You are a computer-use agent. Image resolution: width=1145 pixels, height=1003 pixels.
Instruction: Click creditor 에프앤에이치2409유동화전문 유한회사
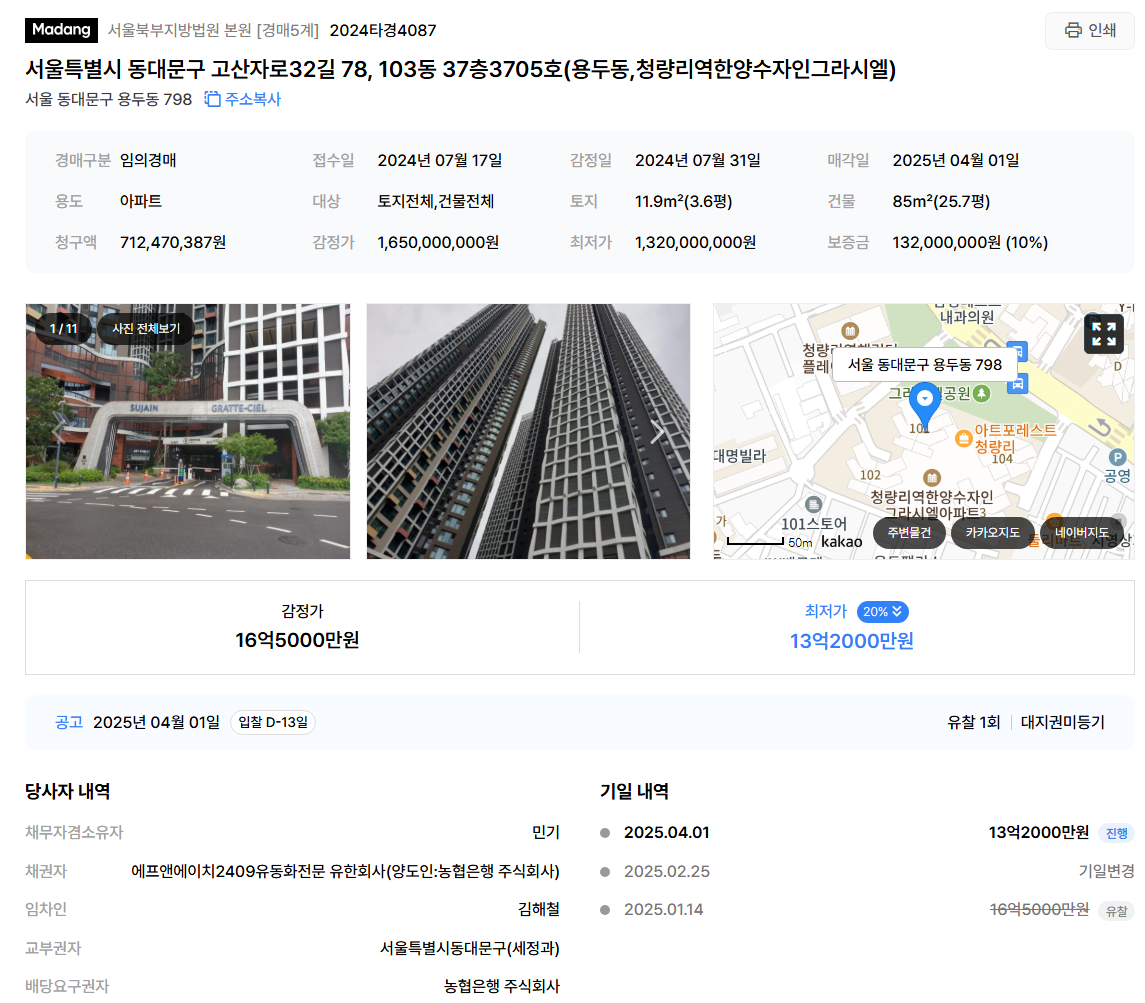coord(345,871)
